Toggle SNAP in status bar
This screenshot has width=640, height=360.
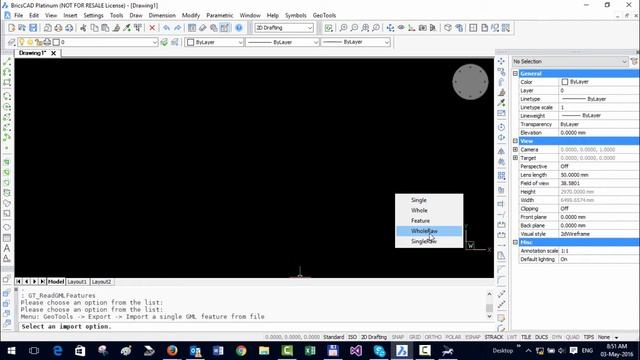point(398,337)
